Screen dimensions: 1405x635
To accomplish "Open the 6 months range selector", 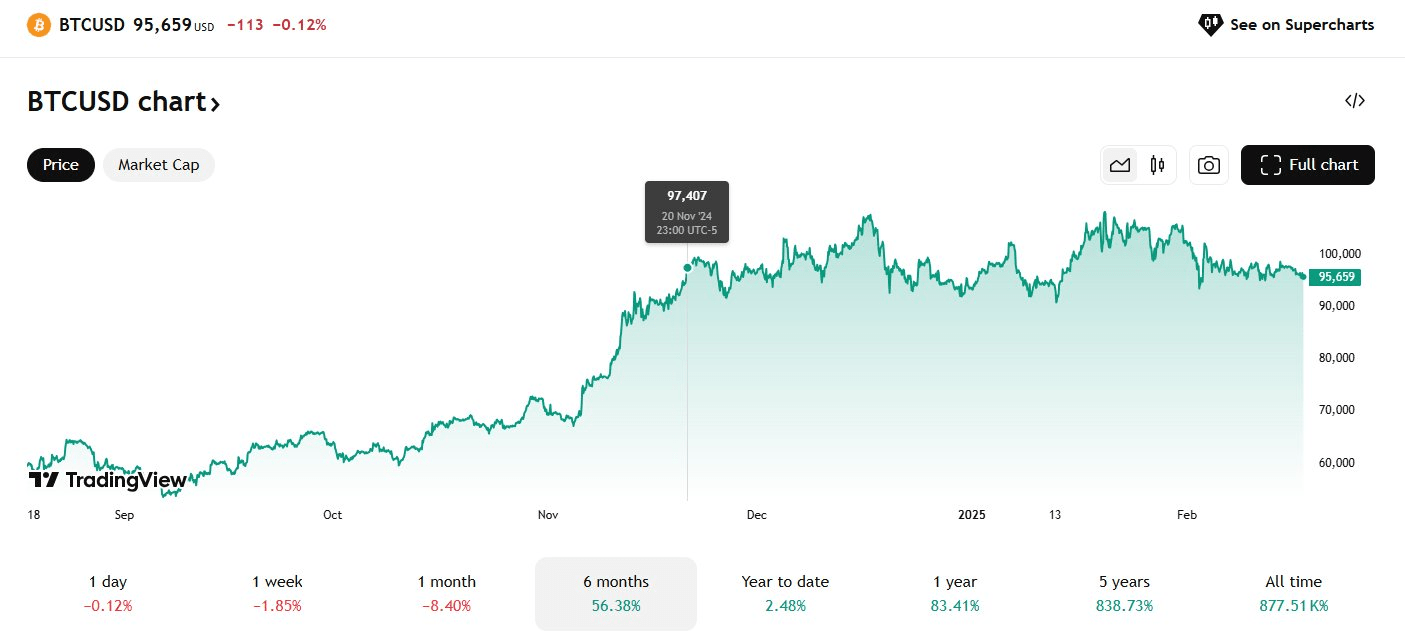I will (x=615, y=592).
